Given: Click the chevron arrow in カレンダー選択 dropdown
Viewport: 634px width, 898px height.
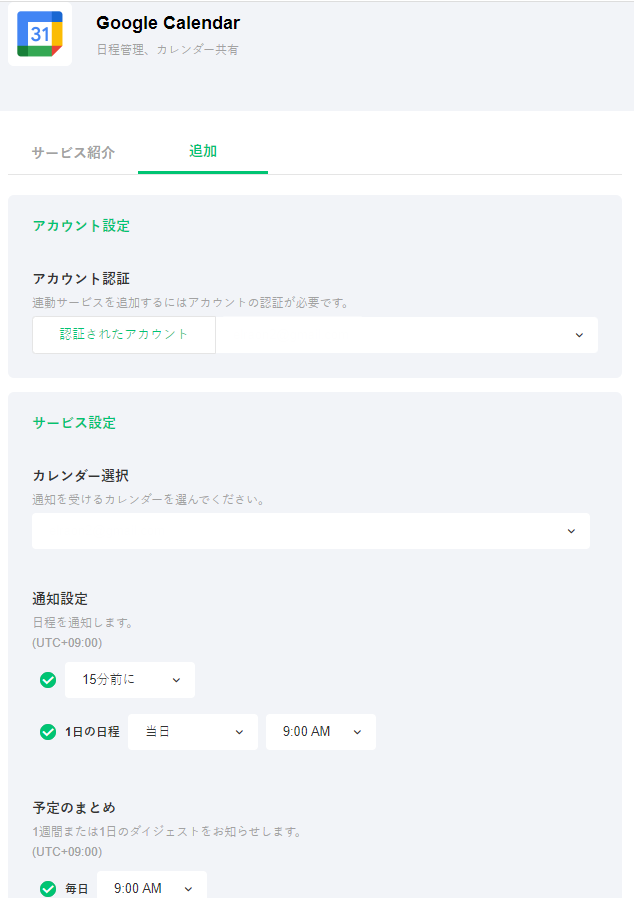Looking at the screenshot, I should click(571, 531).
